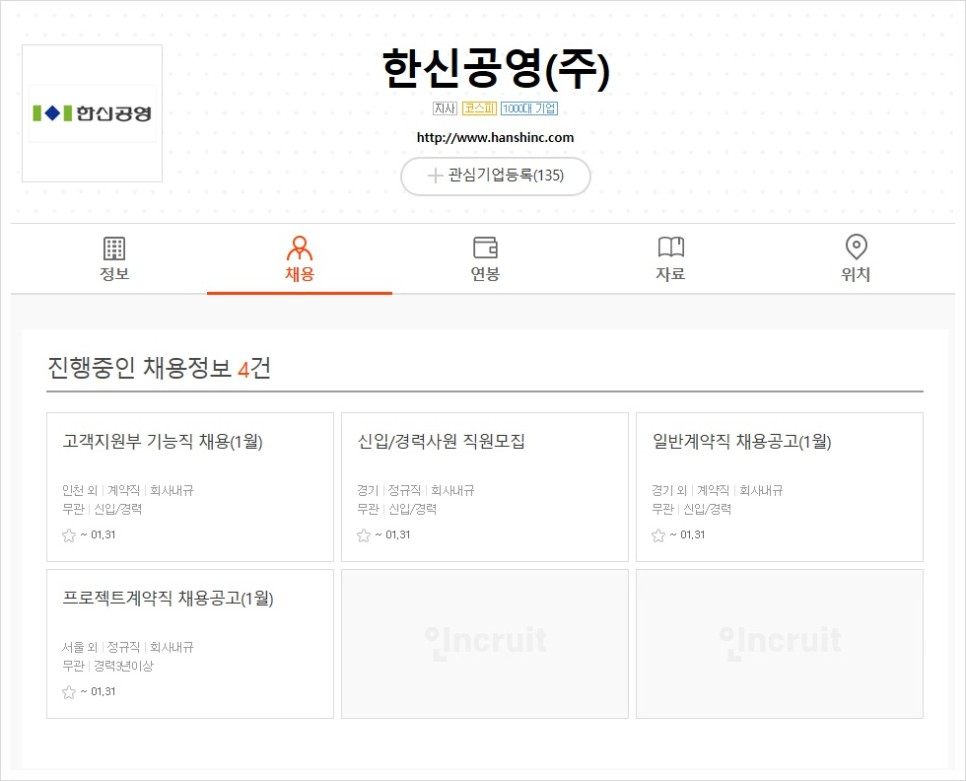
Task: Click the 지사 badge
Action: pyautogui.click(x=445, y=108)
